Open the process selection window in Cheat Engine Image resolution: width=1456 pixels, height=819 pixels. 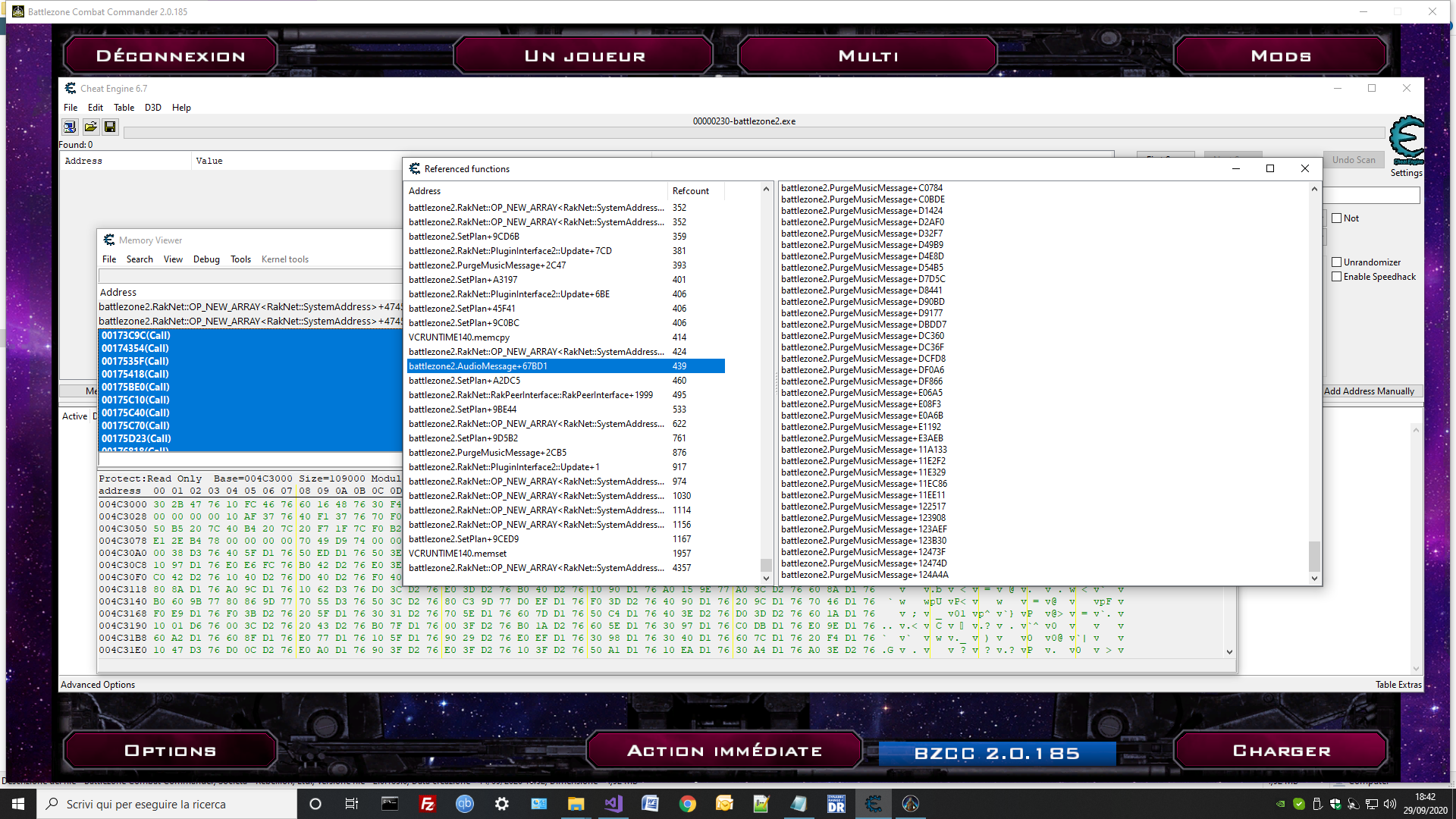click(x=70, y=127)
